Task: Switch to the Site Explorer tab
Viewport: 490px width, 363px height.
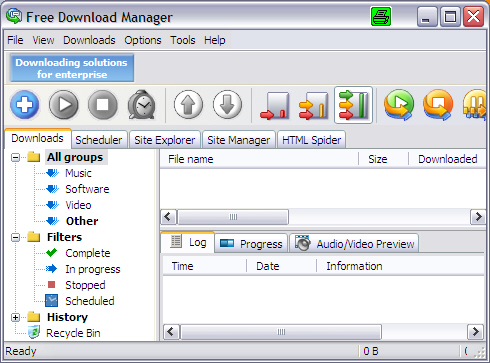Action: [165, 140]
